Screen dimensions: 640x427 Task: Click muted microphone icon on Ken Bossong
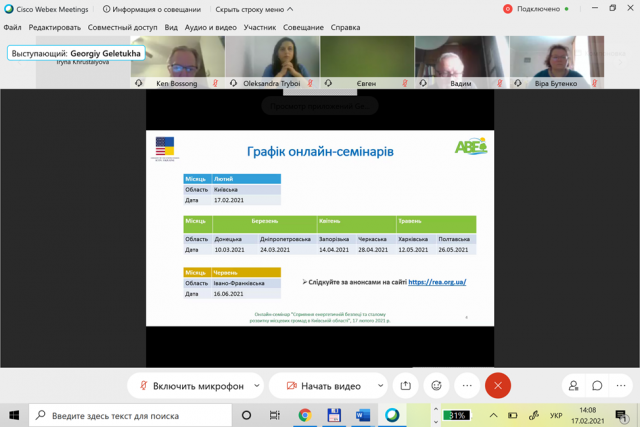(x=215, y=83)
